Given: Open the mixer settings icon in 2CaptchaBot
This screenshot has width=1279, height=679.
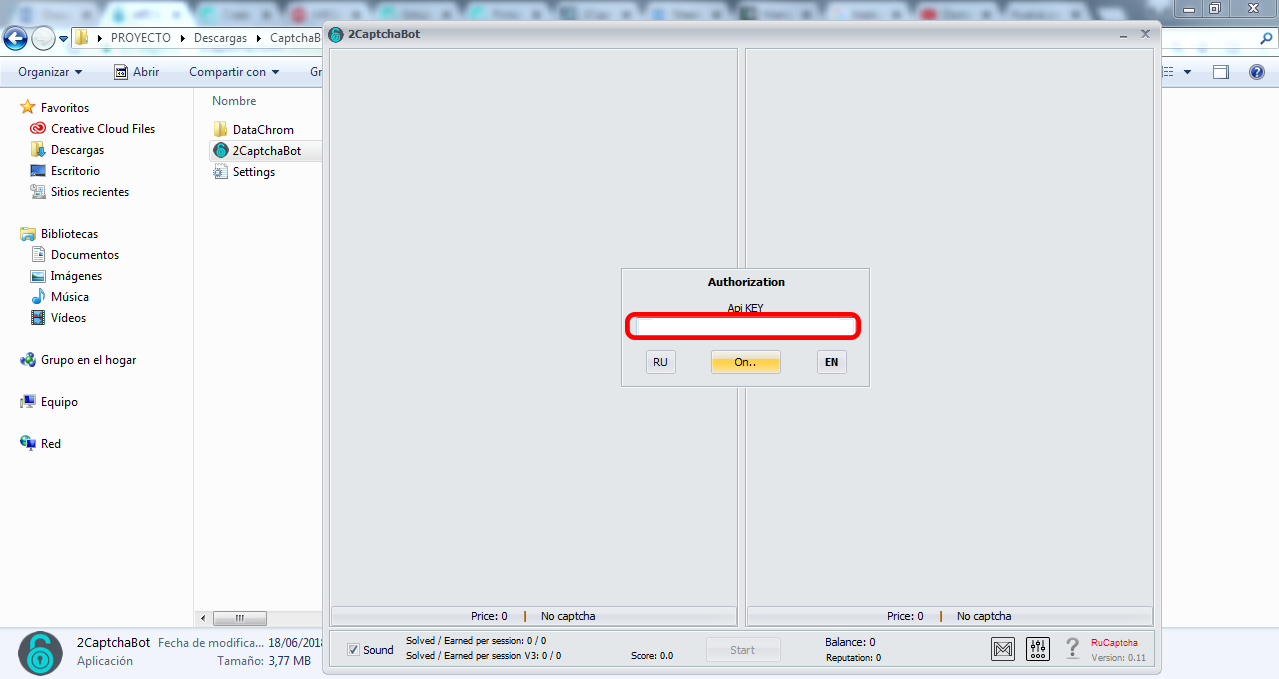Looking at the screenshot, I should tap(1038, 649).
